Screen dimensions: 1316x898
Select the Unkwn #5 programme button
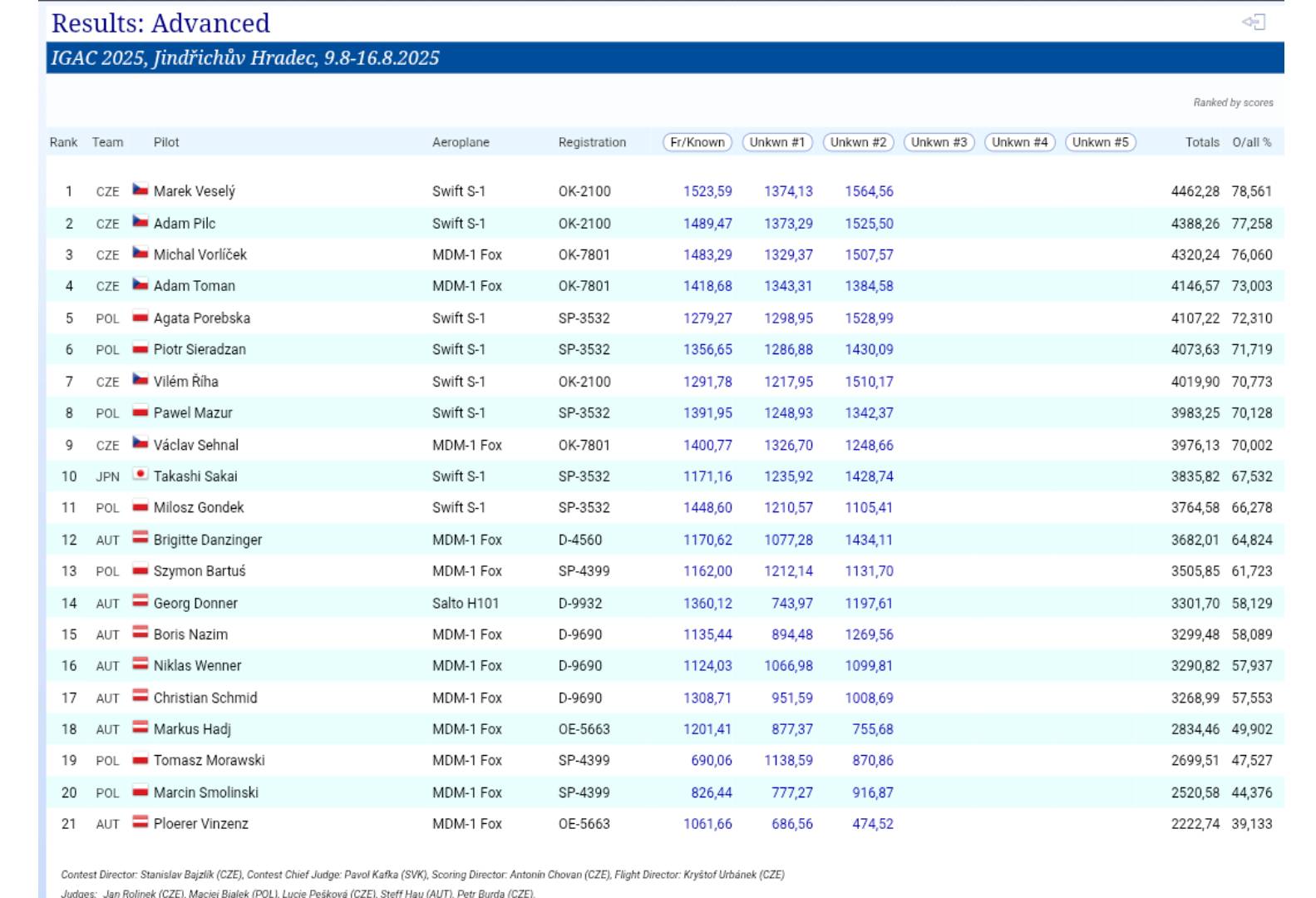1100,142
